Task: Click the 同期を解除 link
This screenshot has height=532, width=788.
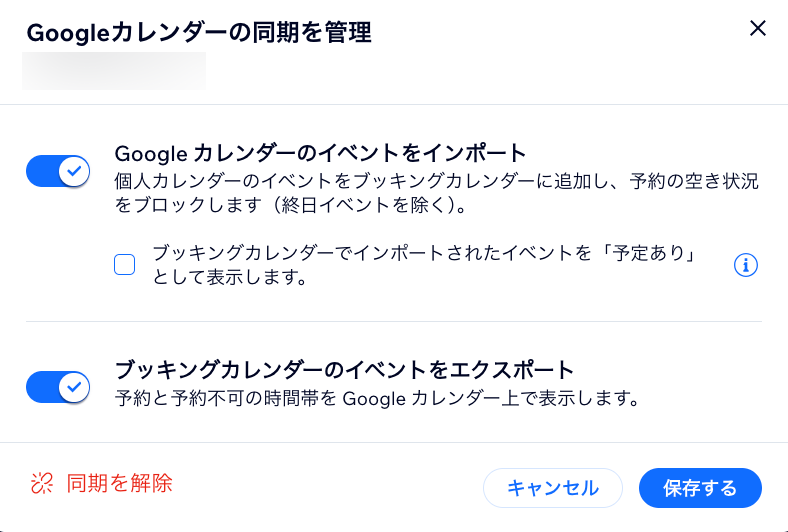Action: point(119,484)
